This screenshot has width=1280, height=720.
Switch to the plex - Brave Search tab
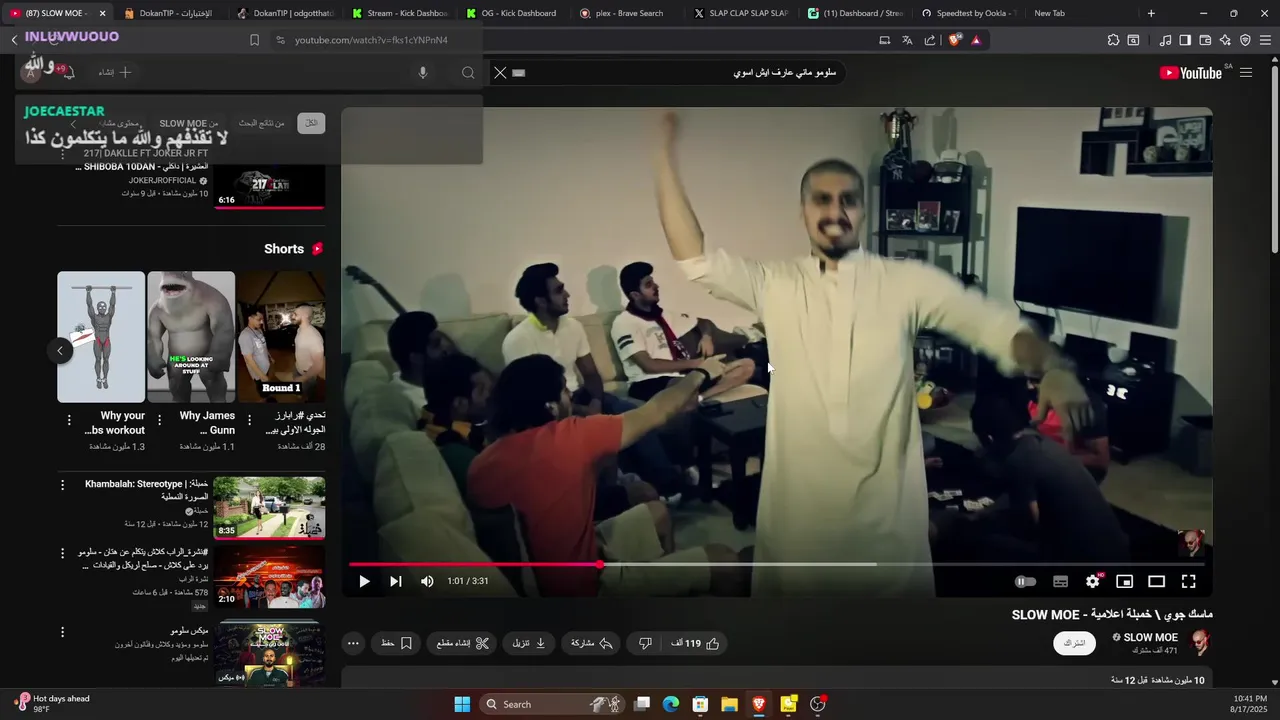tap(627, 13)
